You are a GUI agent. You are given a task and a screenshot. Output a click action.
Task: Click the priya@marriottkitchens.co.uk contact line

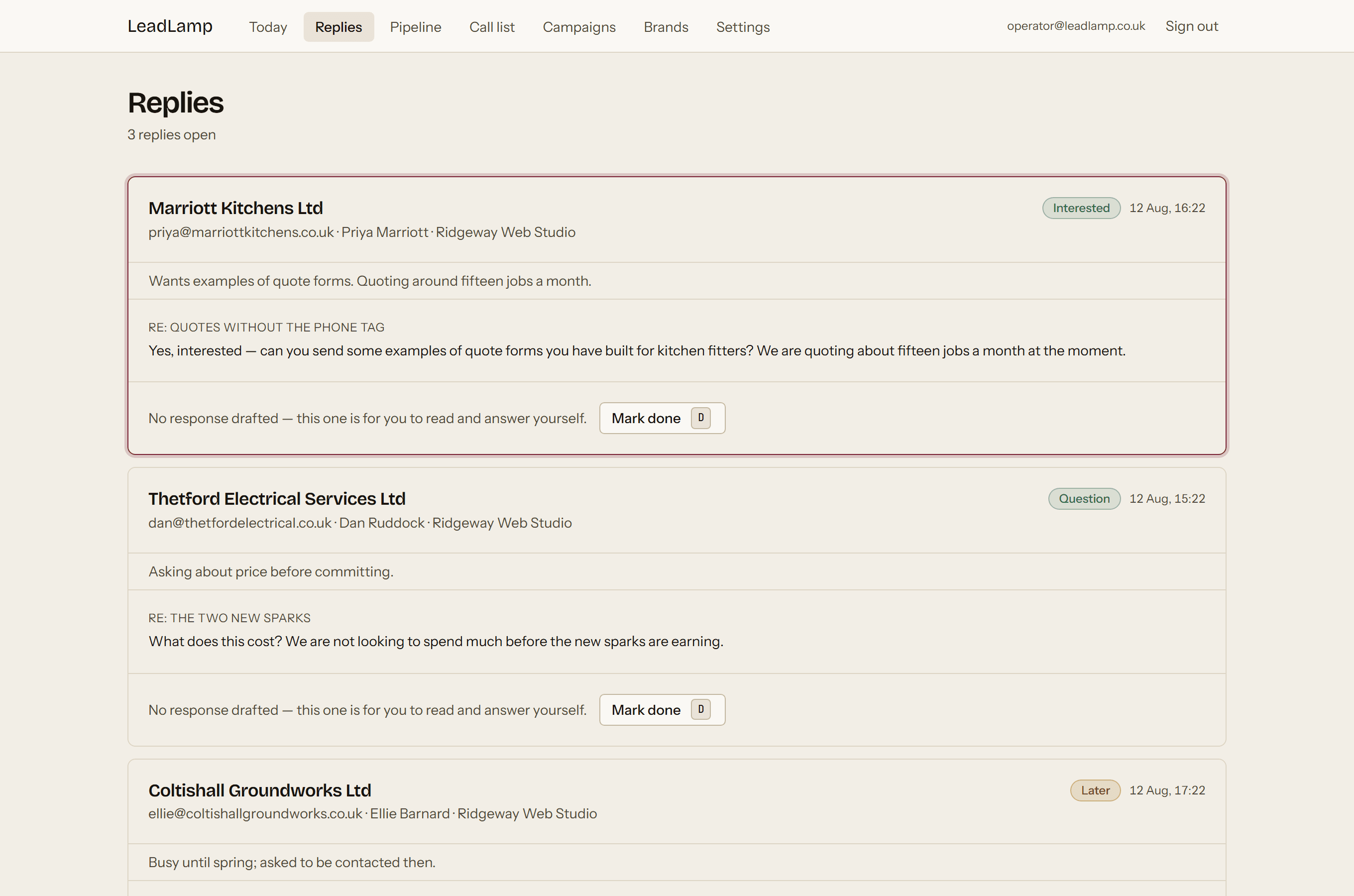[x=361, y=232]
